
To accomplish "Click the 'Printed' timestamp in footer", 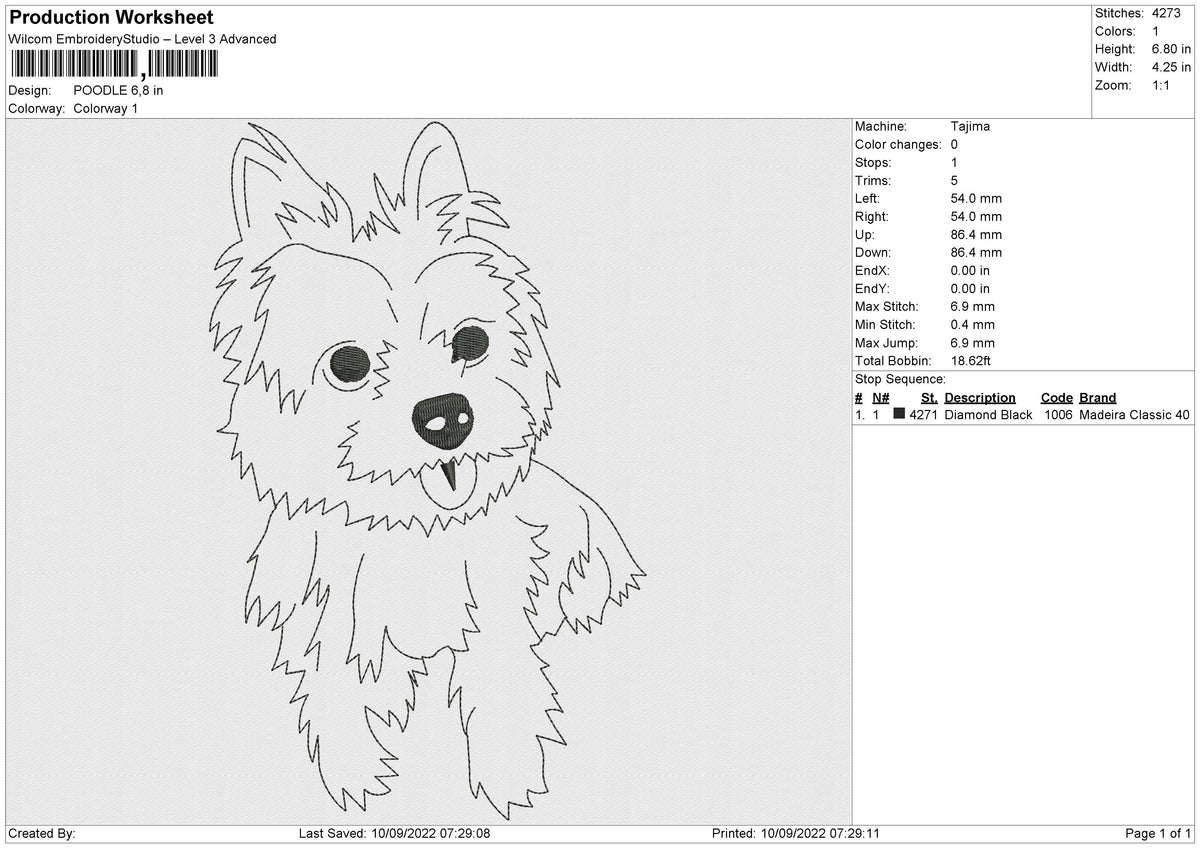I will click(x=796, y=834).
